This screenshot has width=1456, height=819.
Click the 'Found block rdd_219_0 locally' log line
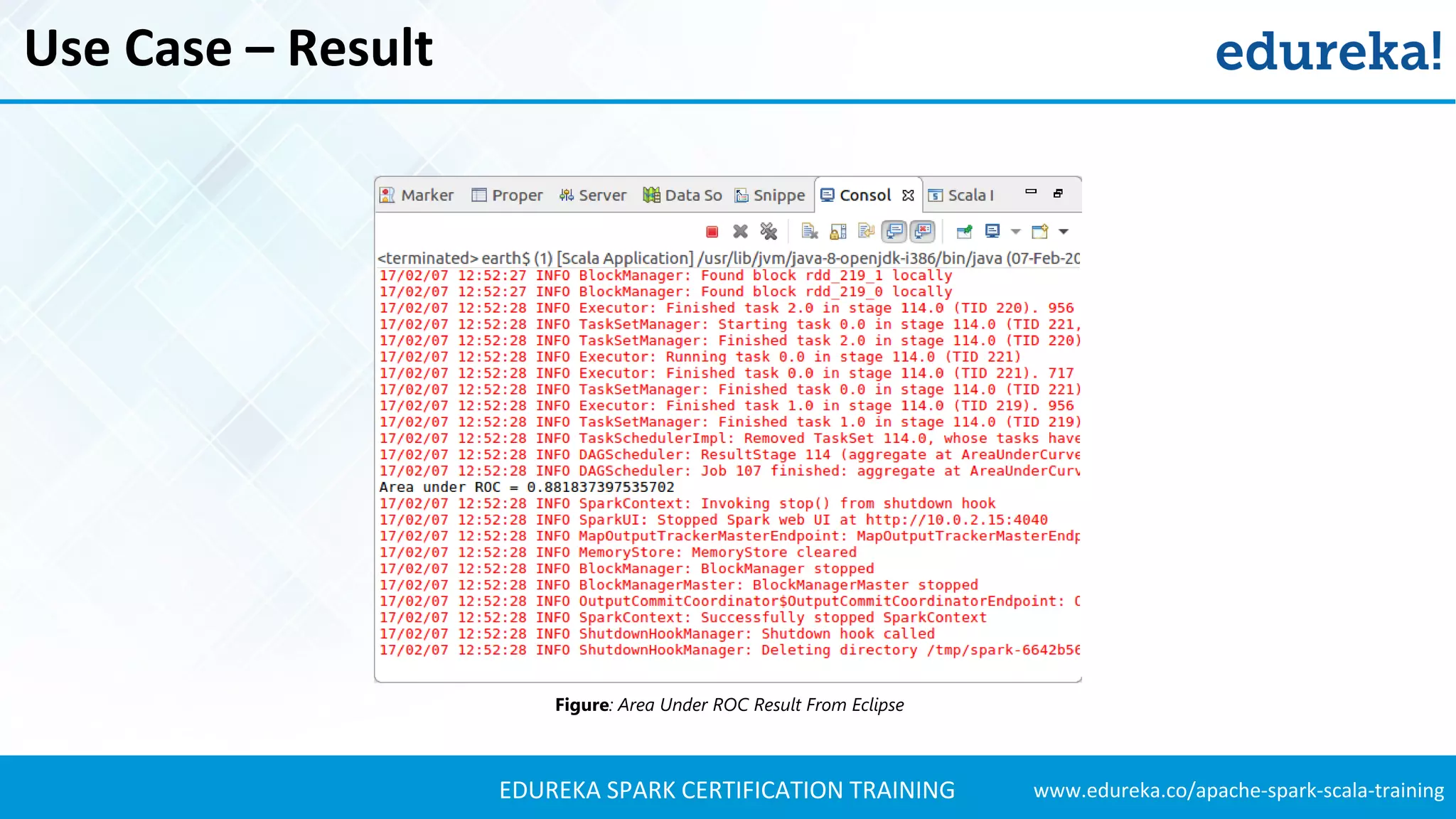coord(665,292)
